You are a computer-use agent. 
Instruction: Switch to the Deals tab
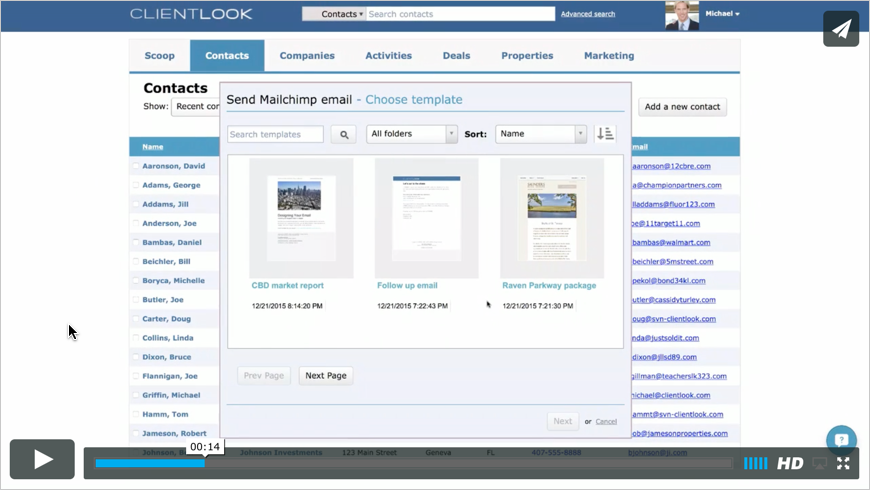point(456,55)
